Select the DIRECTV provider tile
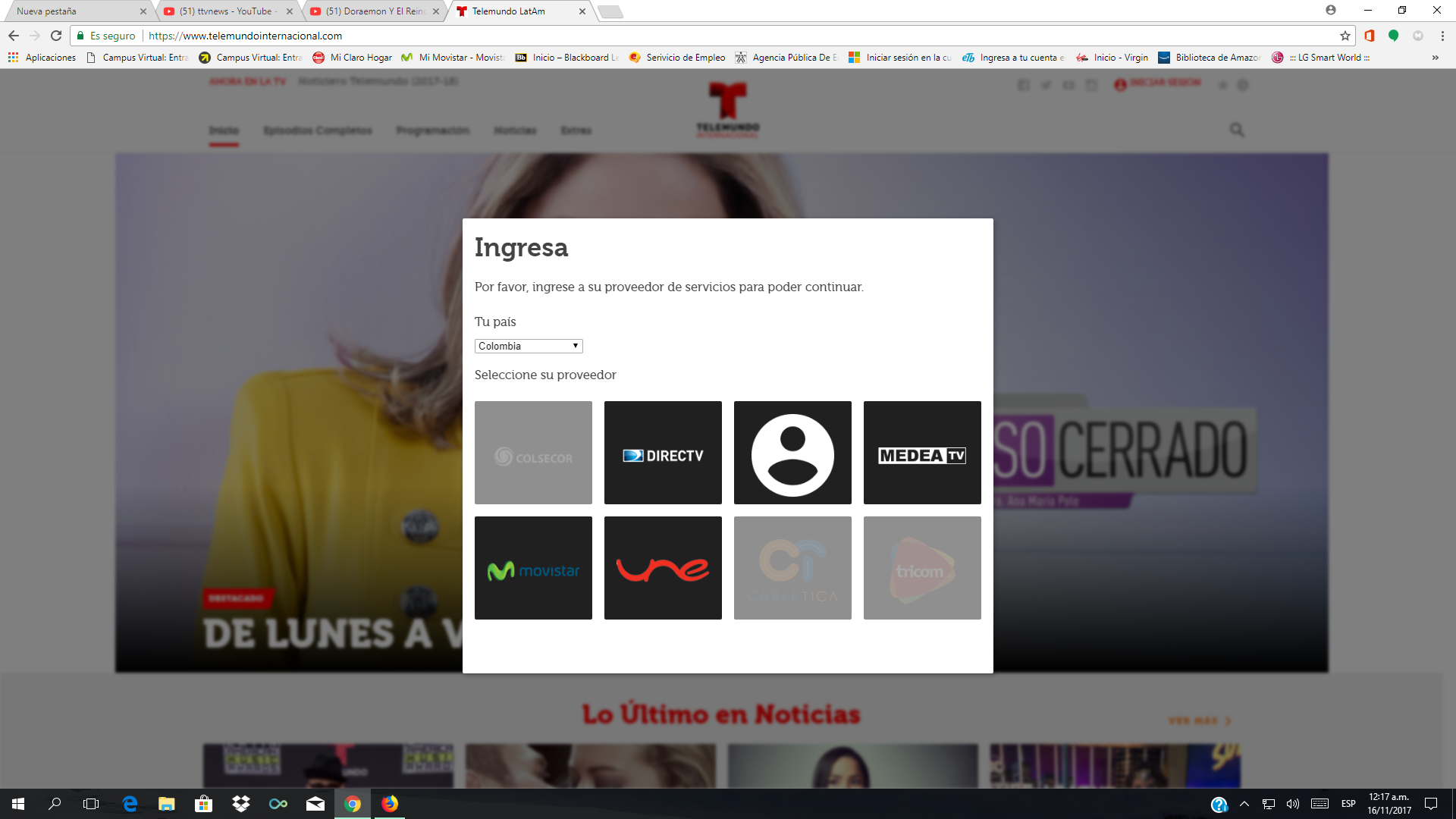Image resolution: width=1456 pixels, height=819 pixels. (663, 453)
